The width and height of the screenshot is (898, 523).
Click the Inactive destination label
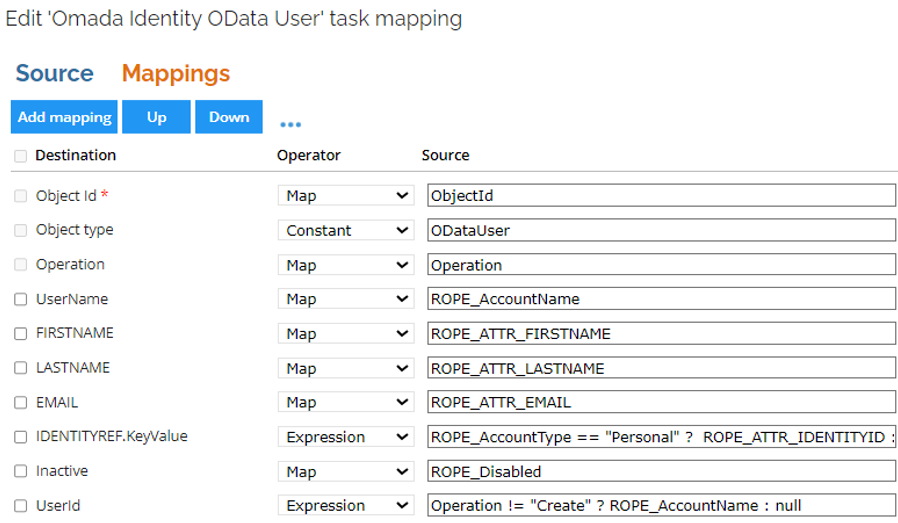pyautogui.click(x=62, y=471)
